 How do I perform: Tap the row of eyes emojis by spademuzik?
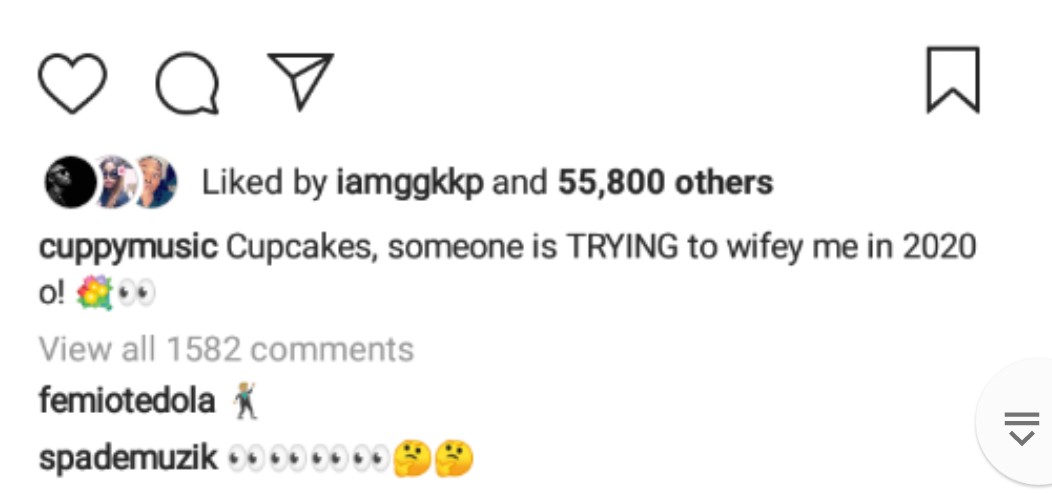coord(307,460)
